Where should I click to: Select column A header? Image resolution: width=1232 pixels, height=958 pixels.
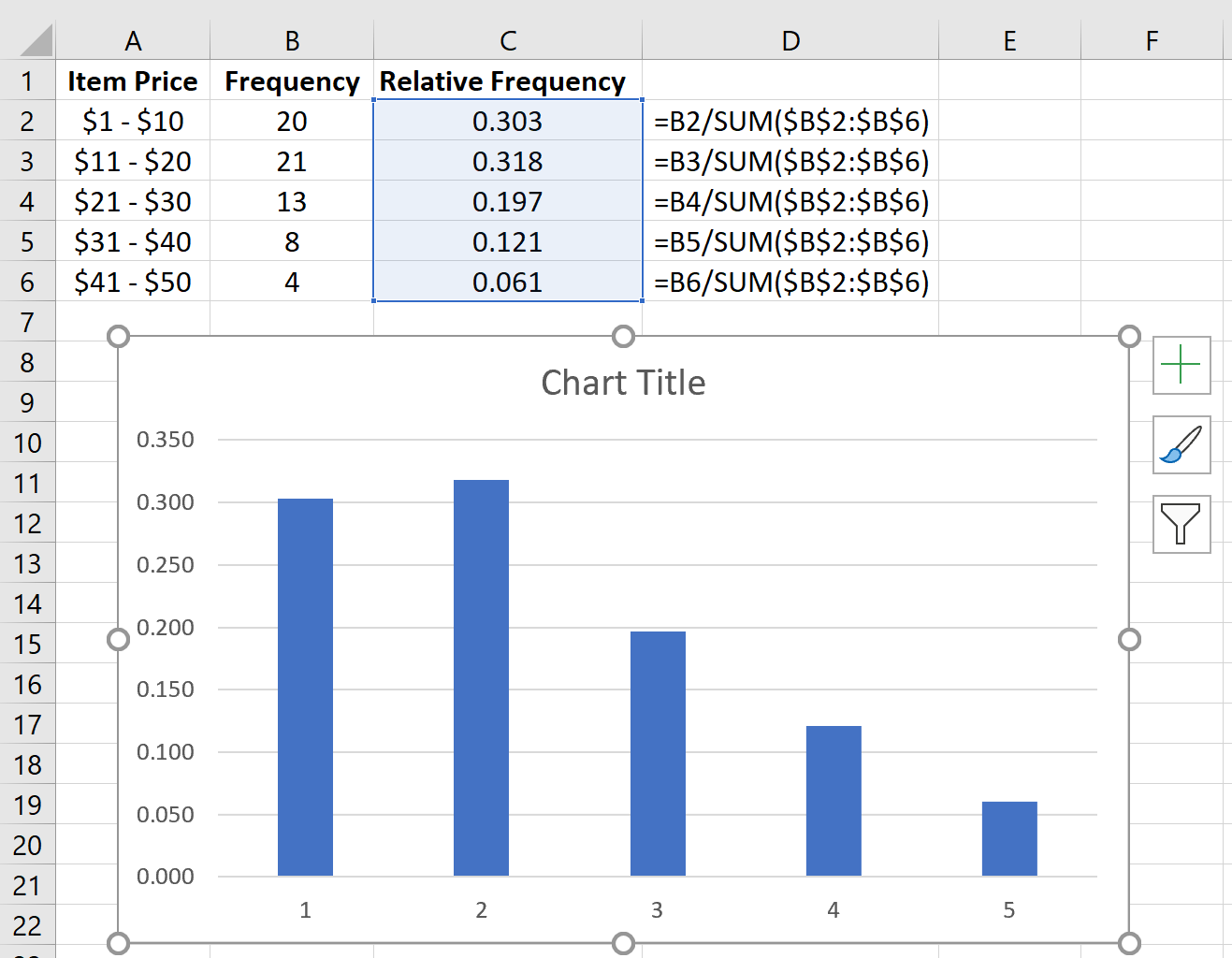(133, 41)
